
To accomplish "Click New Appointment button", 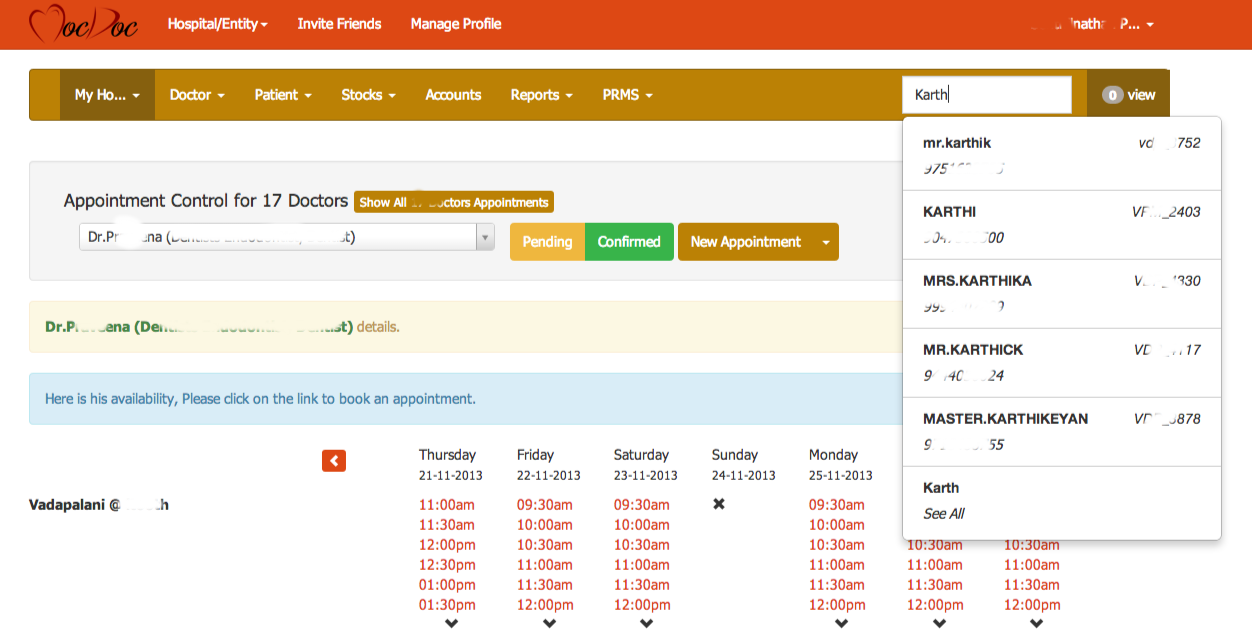I will click(745, 242).
